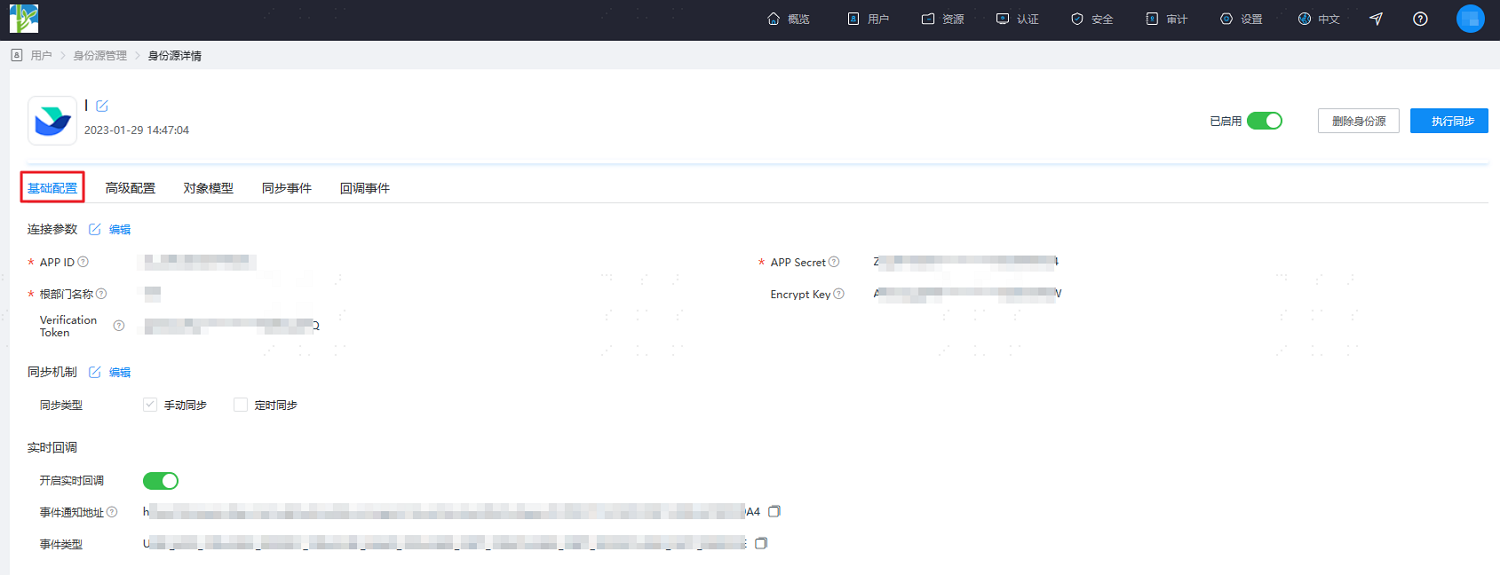Screen dimensions: 1500x575
Task: Edit the identity source name pencil icon
Action: [102, 106]
